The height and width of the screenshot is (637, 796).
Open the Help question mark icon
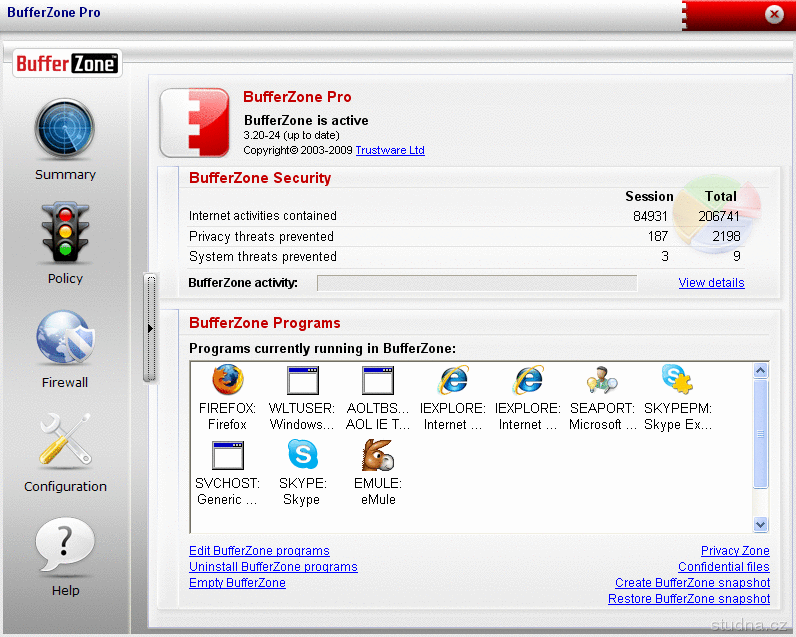(65, 546)
